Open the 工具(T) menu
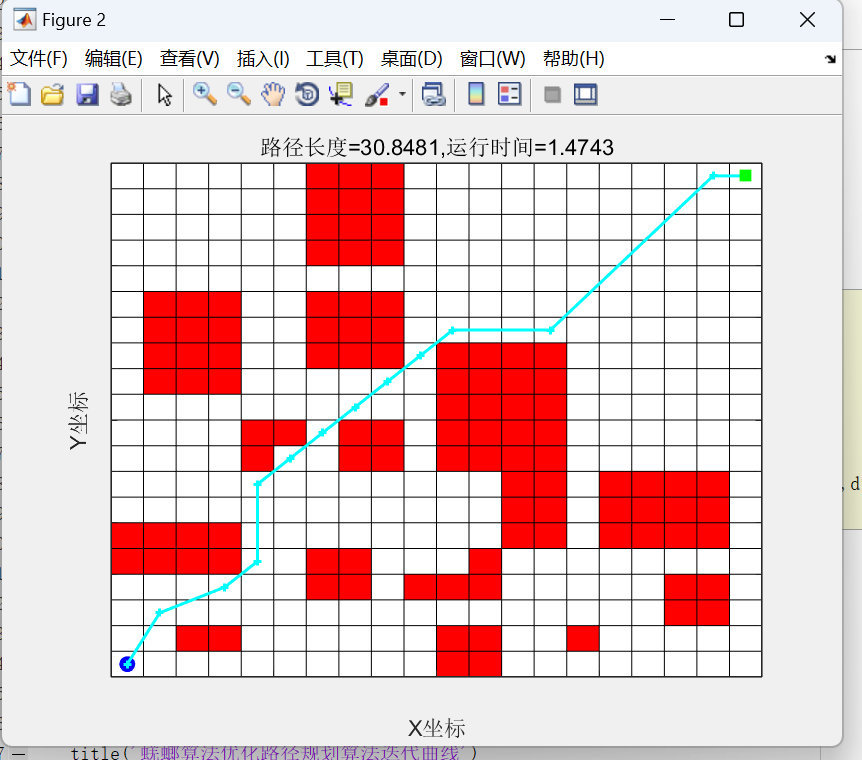This screenshot has width=862, height=760. (x=335, y=58)
